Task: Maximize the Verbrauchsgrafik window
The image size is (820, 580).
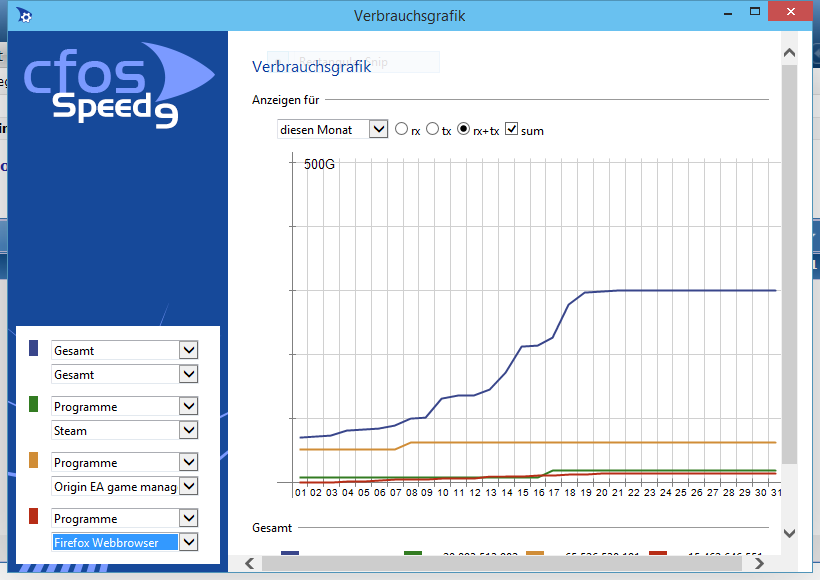Action: pos(755,12)
